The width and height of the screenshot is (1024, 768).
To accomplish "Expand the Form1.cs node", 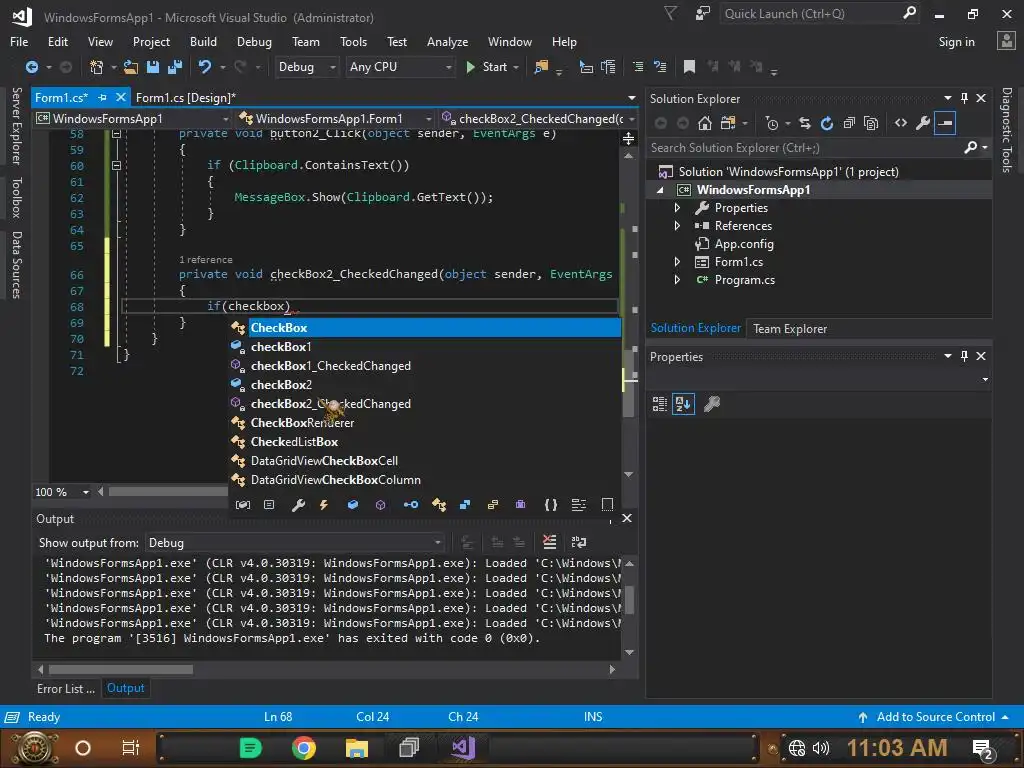I will click(x=677, y=262).
